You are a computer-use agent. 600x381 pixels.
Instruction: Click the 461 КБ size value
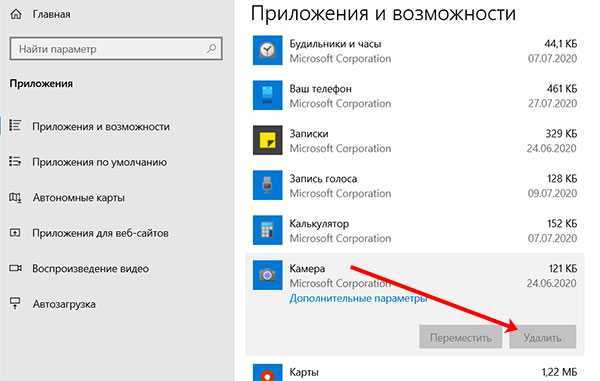(x=562, y=89)
